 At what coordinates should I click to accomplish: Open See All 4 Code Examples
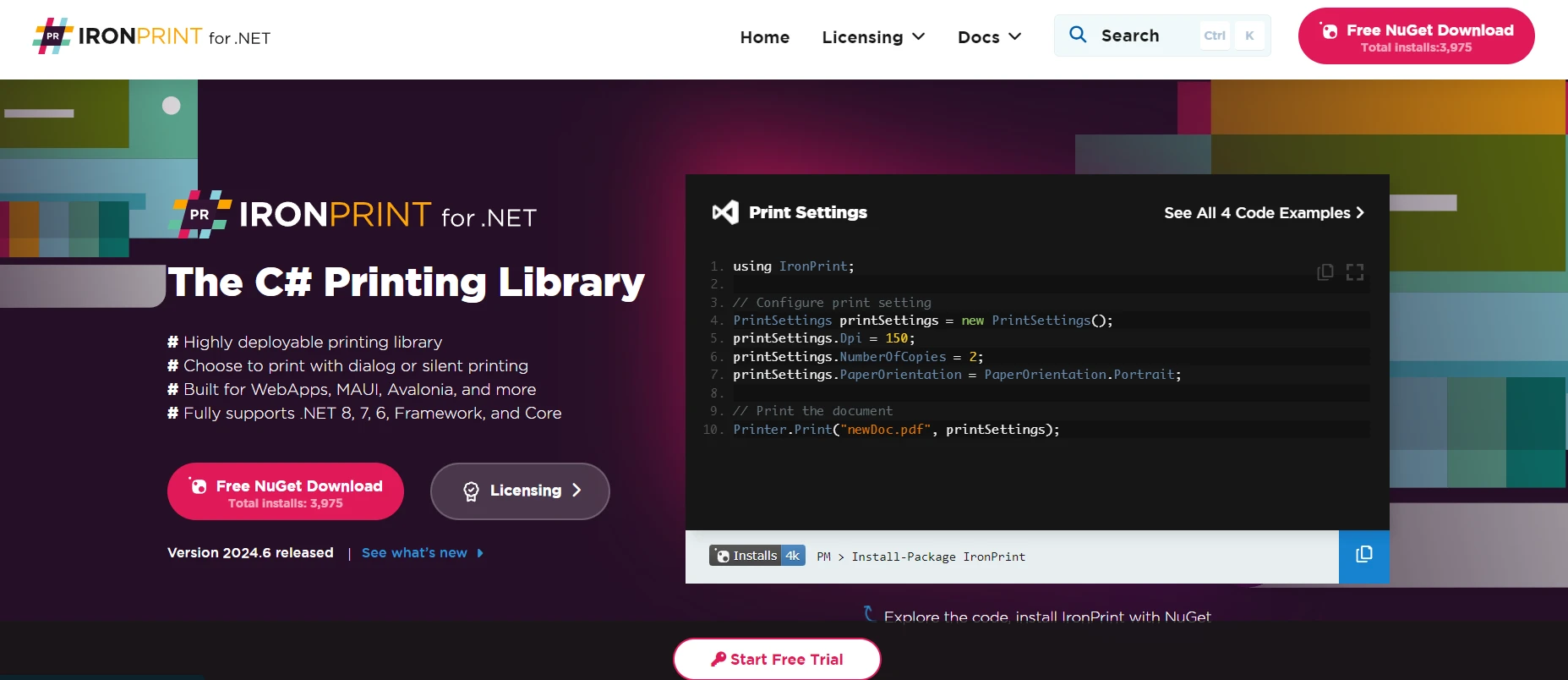click(1263, 213)
